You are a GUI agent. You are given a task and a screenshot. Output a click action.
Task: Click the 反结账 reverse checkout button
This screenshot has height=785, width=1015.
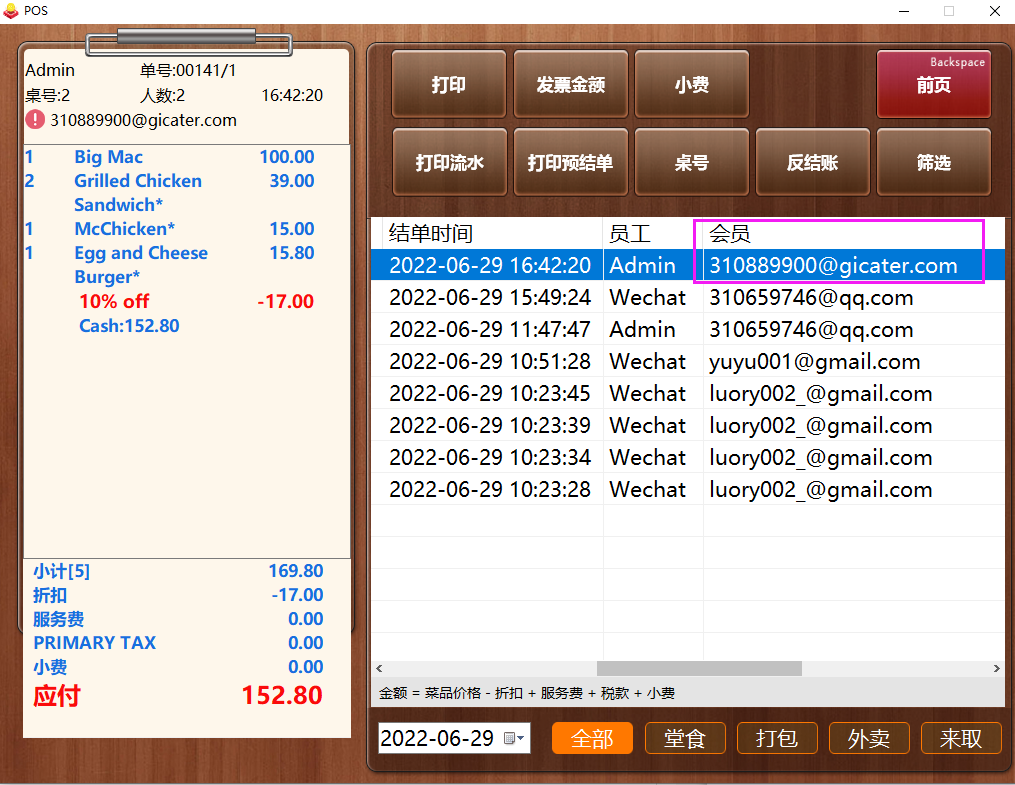click(x=812, y=162)
